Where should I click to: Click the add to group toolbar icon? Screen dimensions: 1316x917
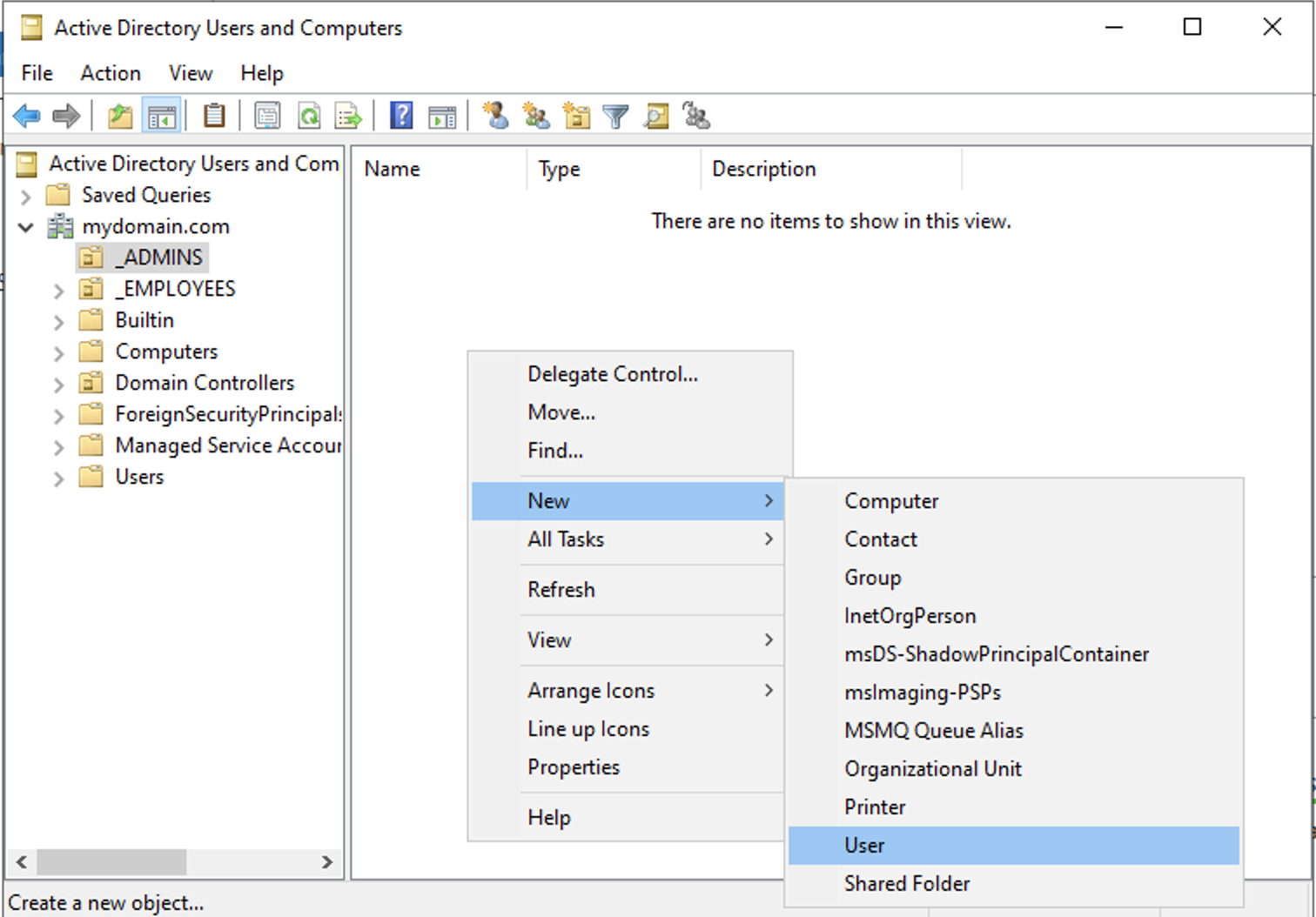pyautogui.click(x=696, y=116)
